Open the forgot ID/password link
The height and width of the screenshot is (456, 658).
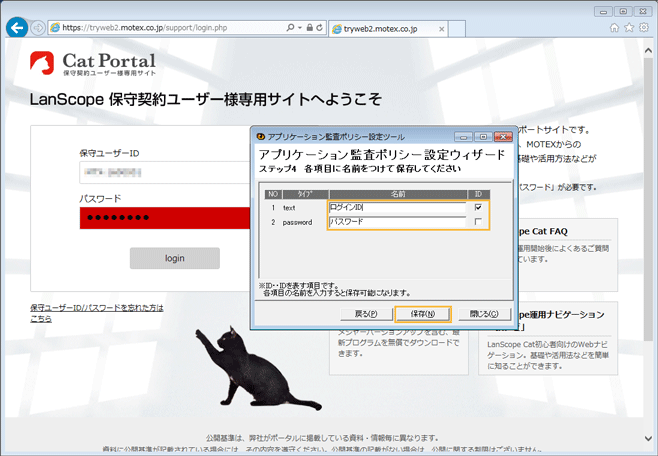tap(97, 313)
